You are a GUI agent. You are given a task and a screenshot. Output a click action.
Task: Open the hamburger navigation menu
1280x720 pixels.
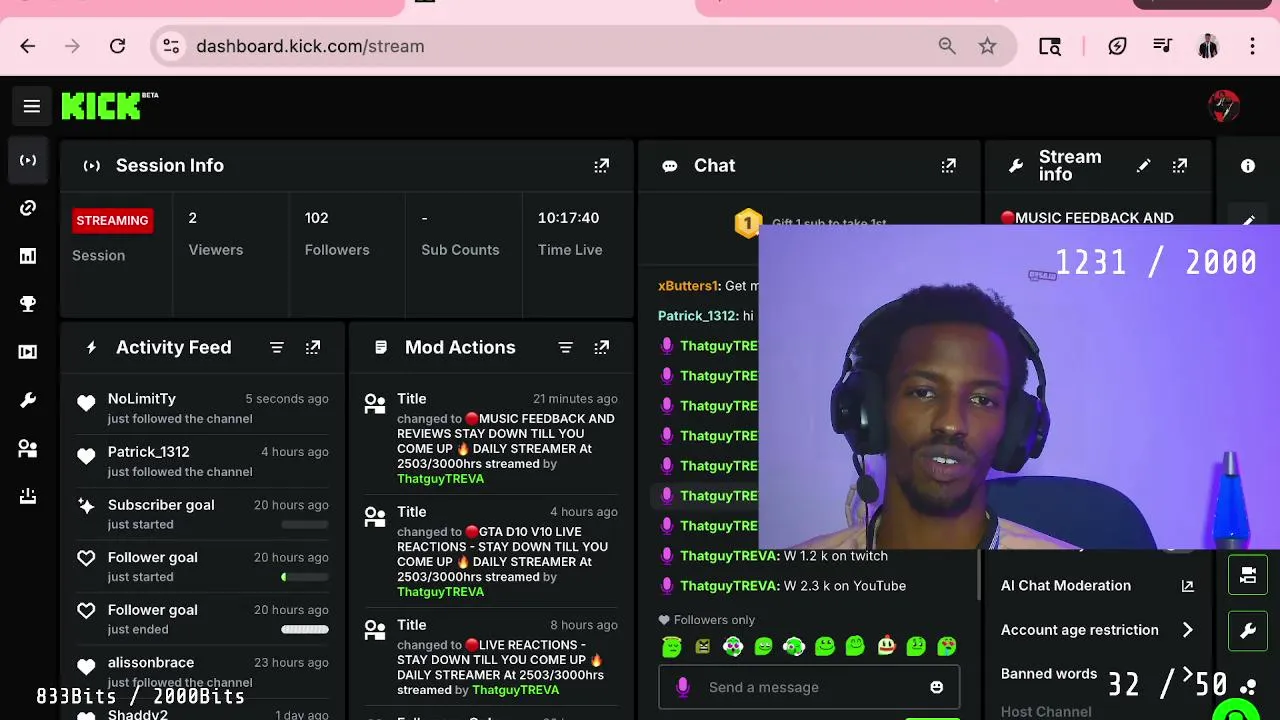32,106
